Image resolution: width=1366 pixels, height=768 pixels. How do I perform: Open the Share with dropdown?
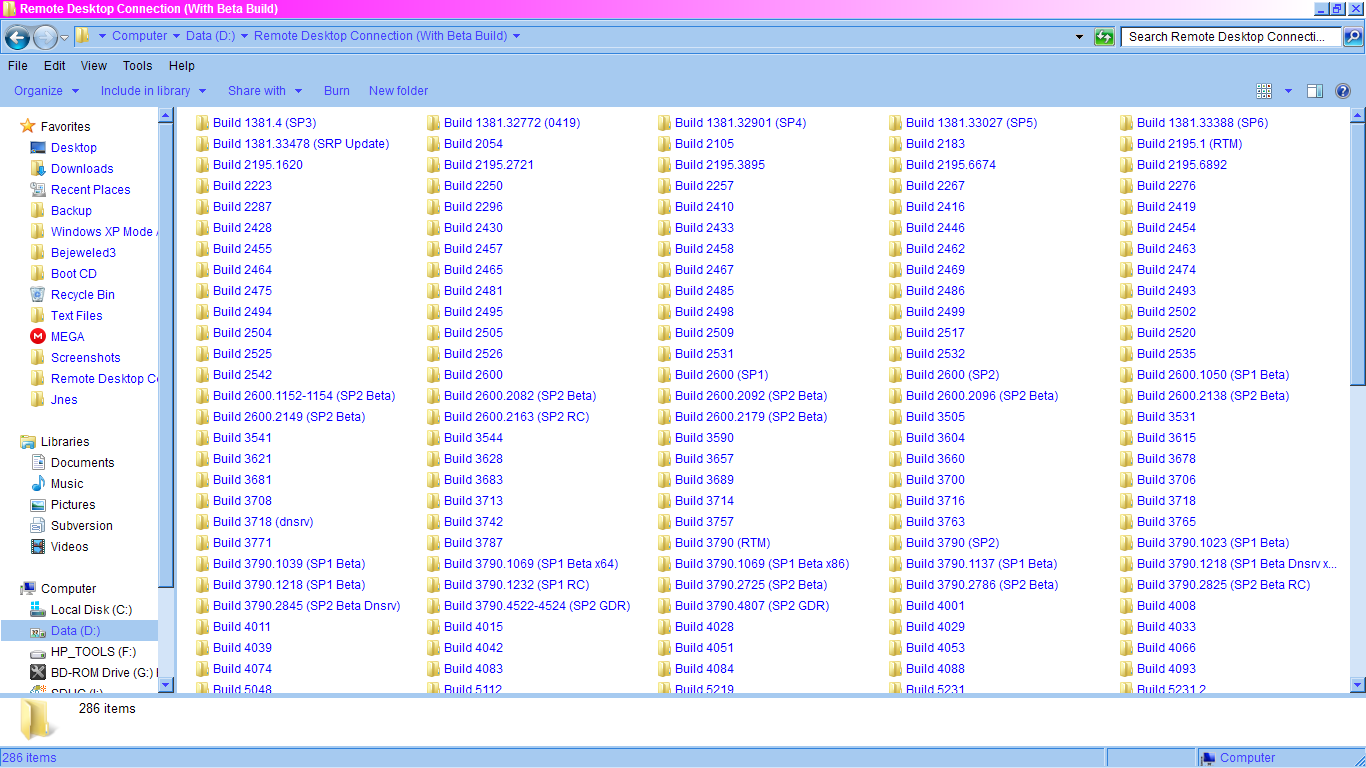(264, 91)
